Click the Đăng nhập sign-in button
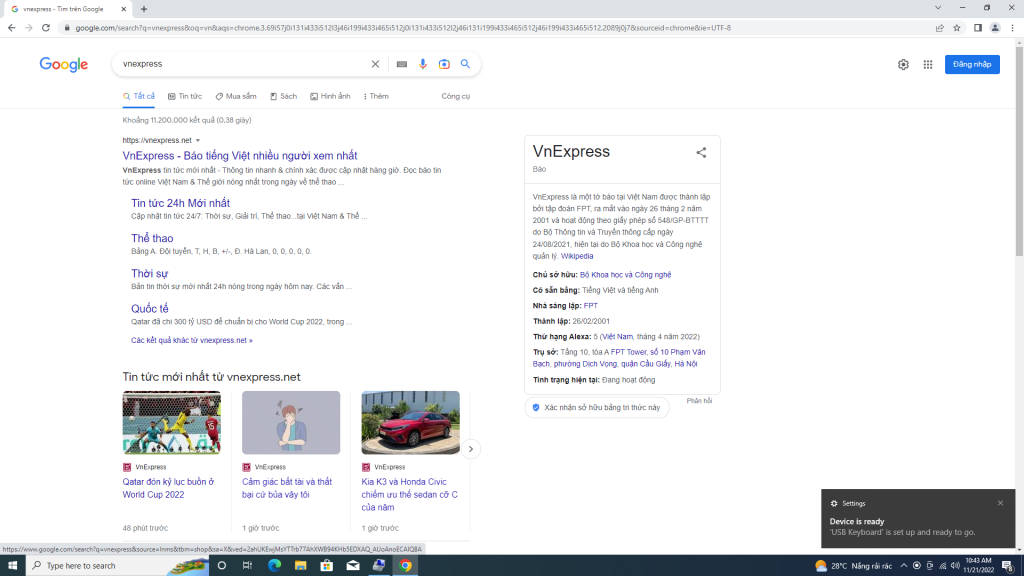This screenshot has width=1024, height=576. [972, 65]
